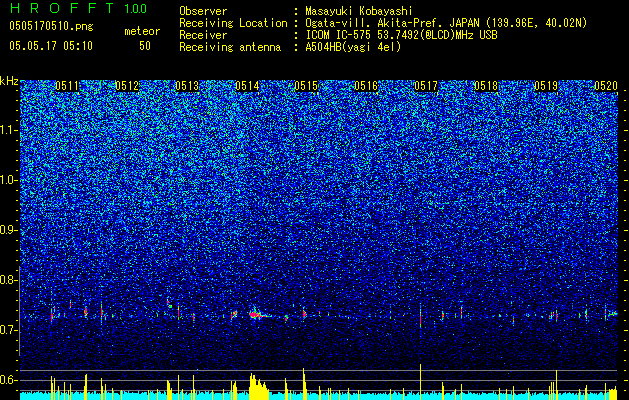
Task: Click the Observer label
Action: click(203, 11)
